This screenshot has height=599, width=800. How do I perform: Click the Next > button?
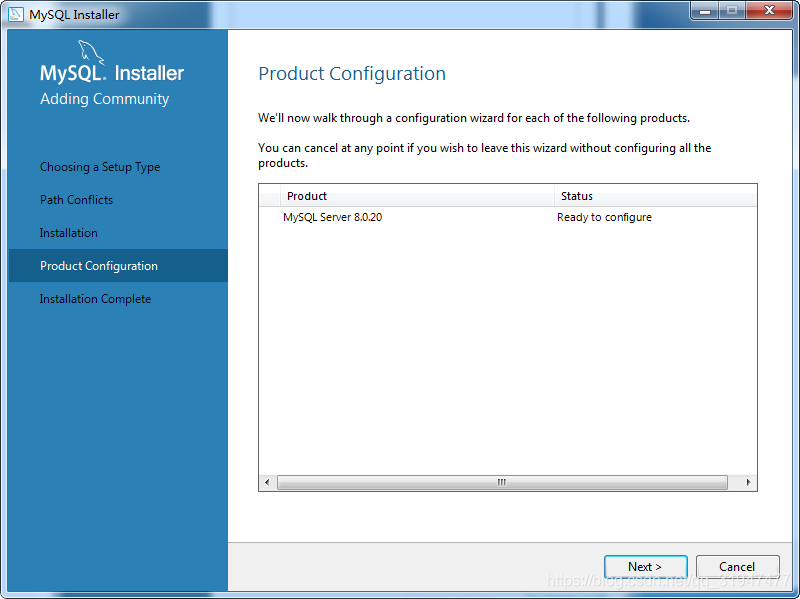coord(645,566)
